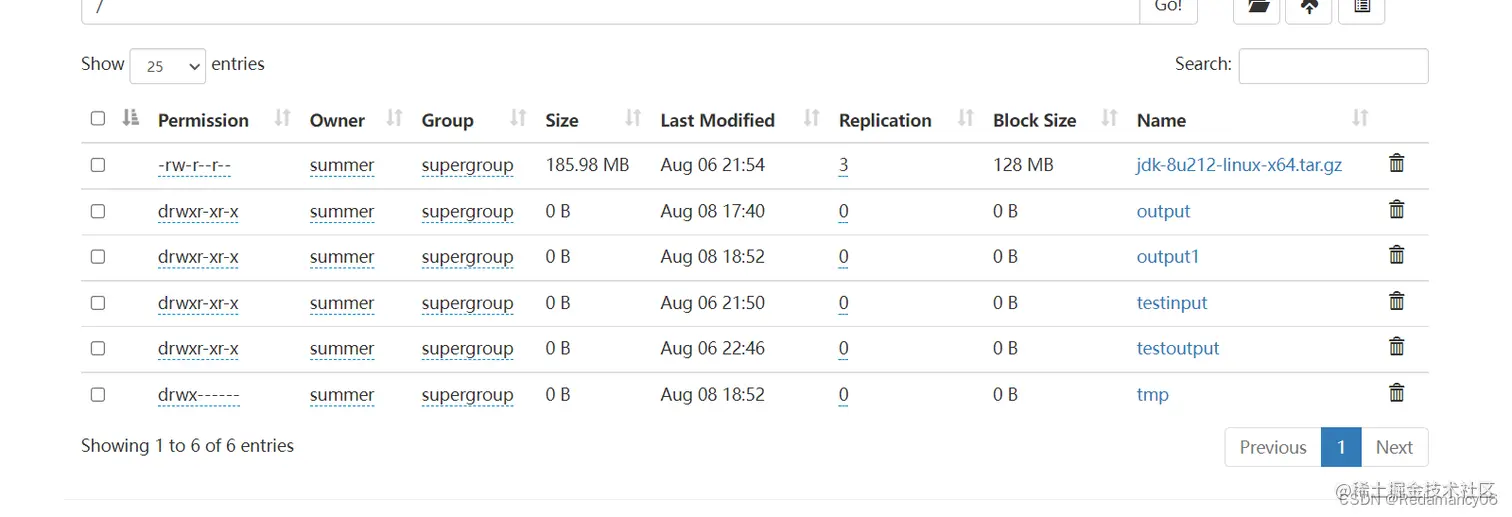The width and height of the screenshot is (1512, 517).
Task: Click the upload files icon button
Action: 1309,8
